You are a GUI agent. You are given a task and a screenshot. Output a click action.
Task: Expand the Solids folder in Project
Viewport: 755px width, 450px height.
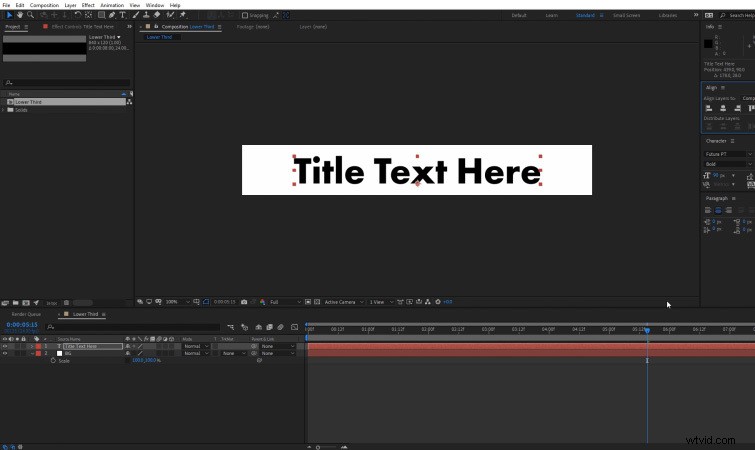(x=3, y=110)
